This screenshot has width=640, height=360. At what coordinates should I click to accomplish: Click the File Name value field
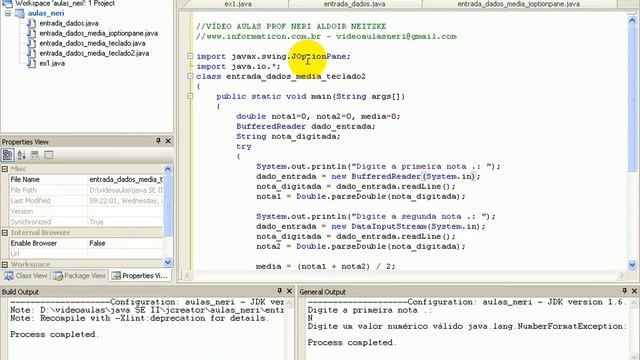click(126, 180)
